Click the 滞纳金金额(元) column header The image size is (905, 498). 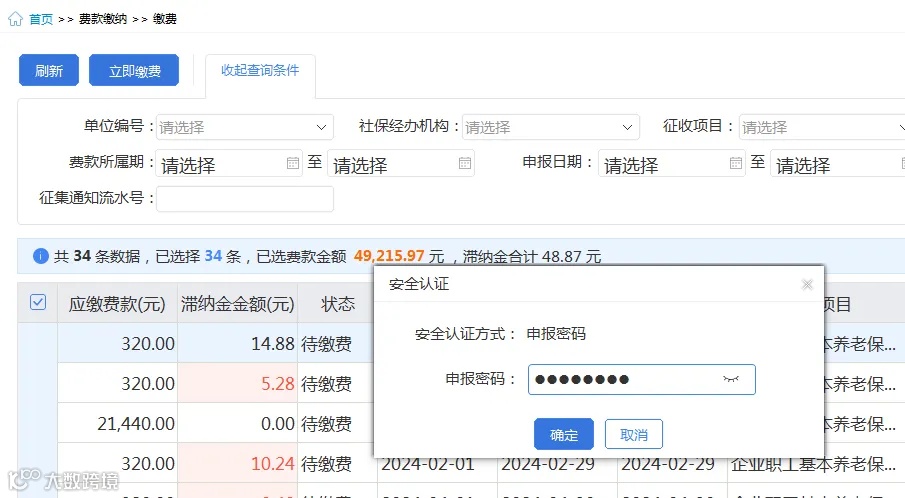coord(238,304)
